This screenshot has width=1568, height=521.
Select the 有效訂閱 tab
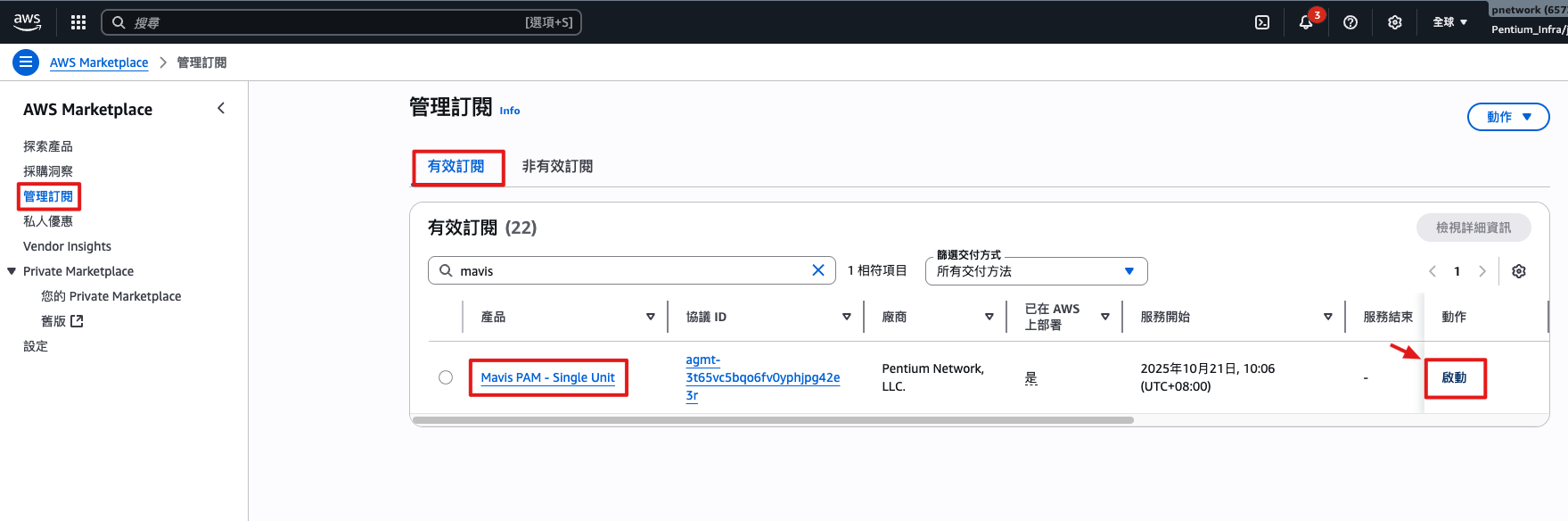(456, 167)
